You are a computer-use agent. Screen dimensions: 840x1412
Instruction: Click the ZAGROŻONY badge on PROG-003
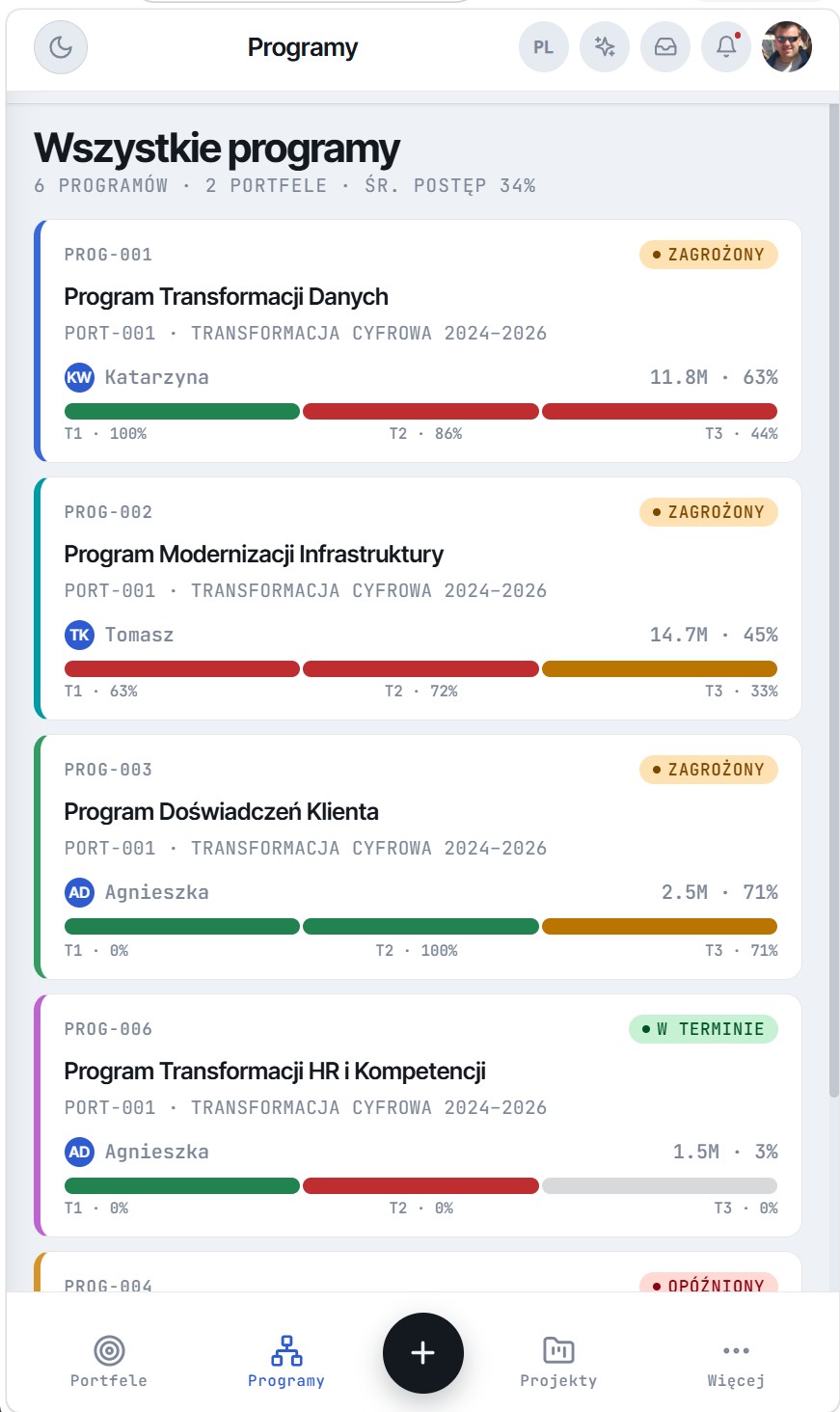tap(709, 770)
